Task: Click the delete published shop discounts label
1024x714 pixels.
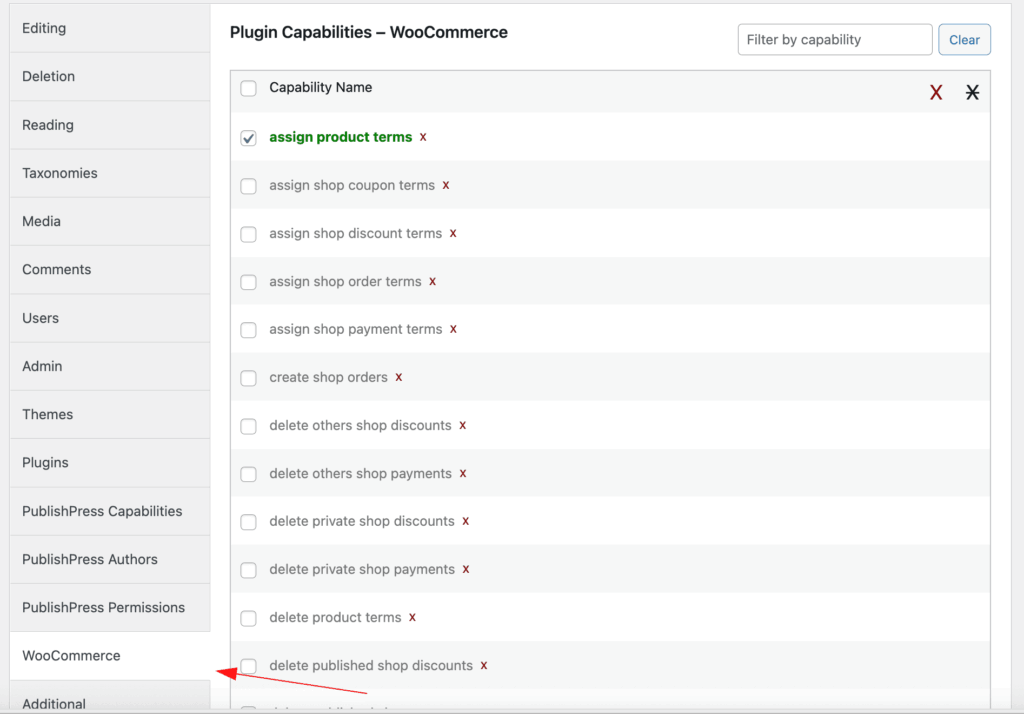Action: pos(371,666)
